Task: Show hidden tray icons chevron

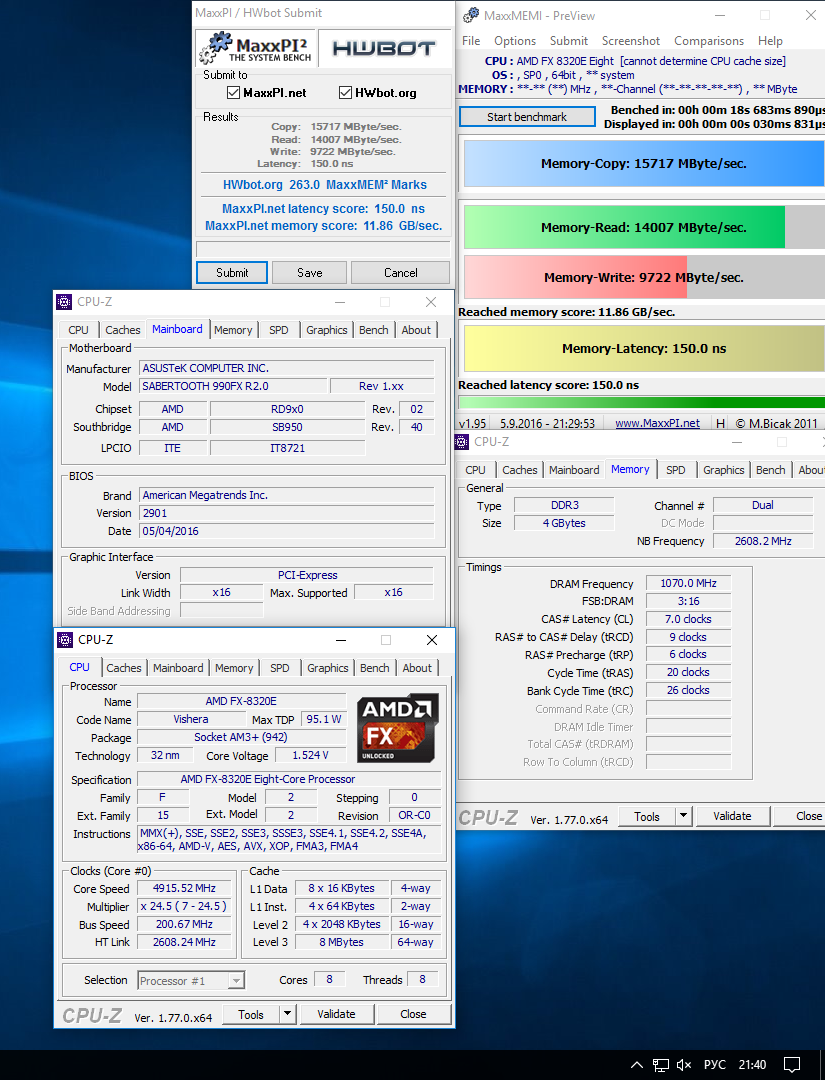Action: click(x=636, y=1065)
